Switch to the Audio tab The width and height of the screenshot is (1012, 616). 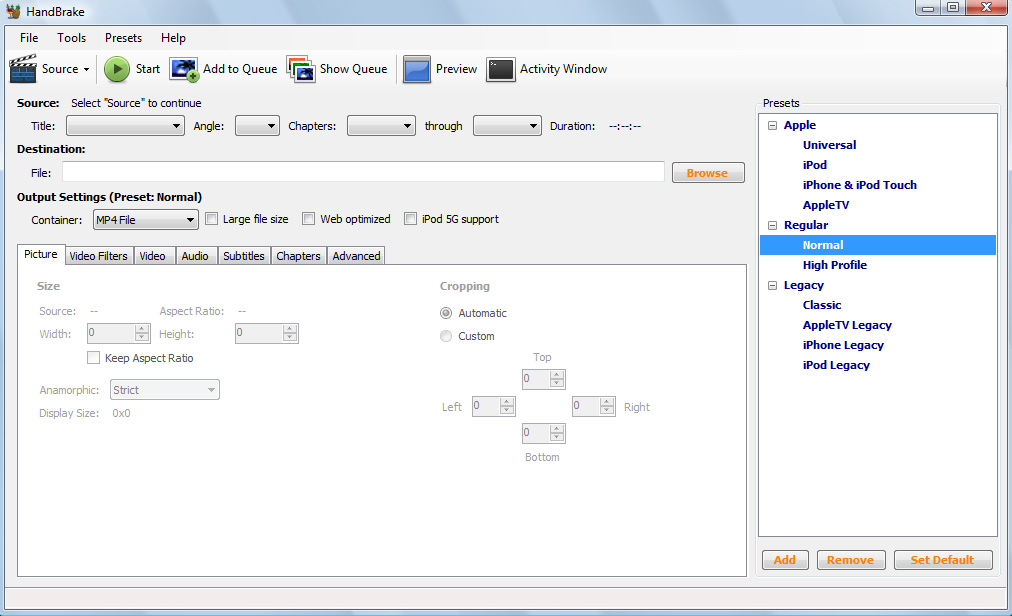tap(195, 256)
